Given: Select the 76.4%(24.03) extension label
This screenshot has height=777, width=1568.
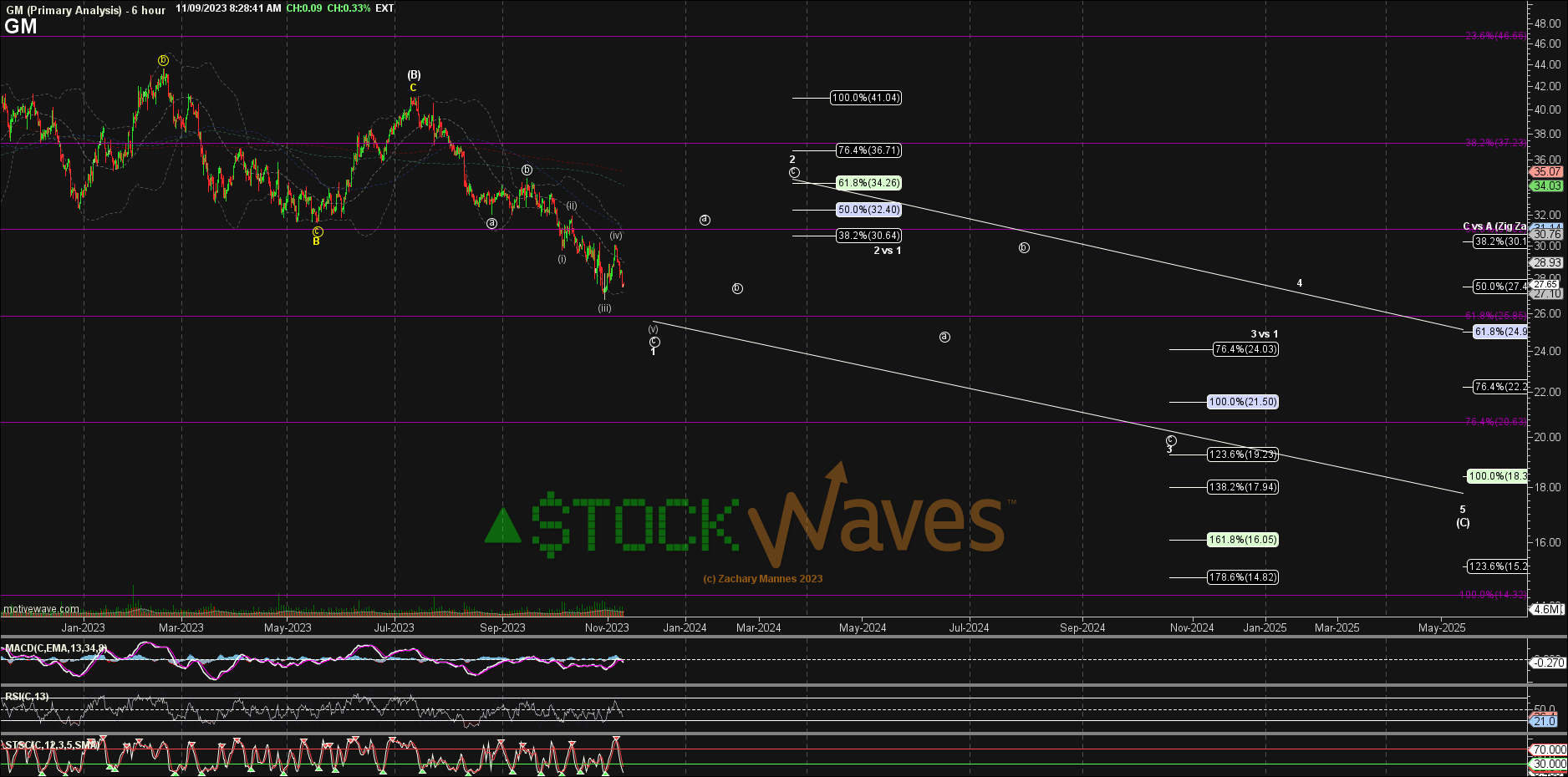Looking at the screenshot, I should point(1246,349).
